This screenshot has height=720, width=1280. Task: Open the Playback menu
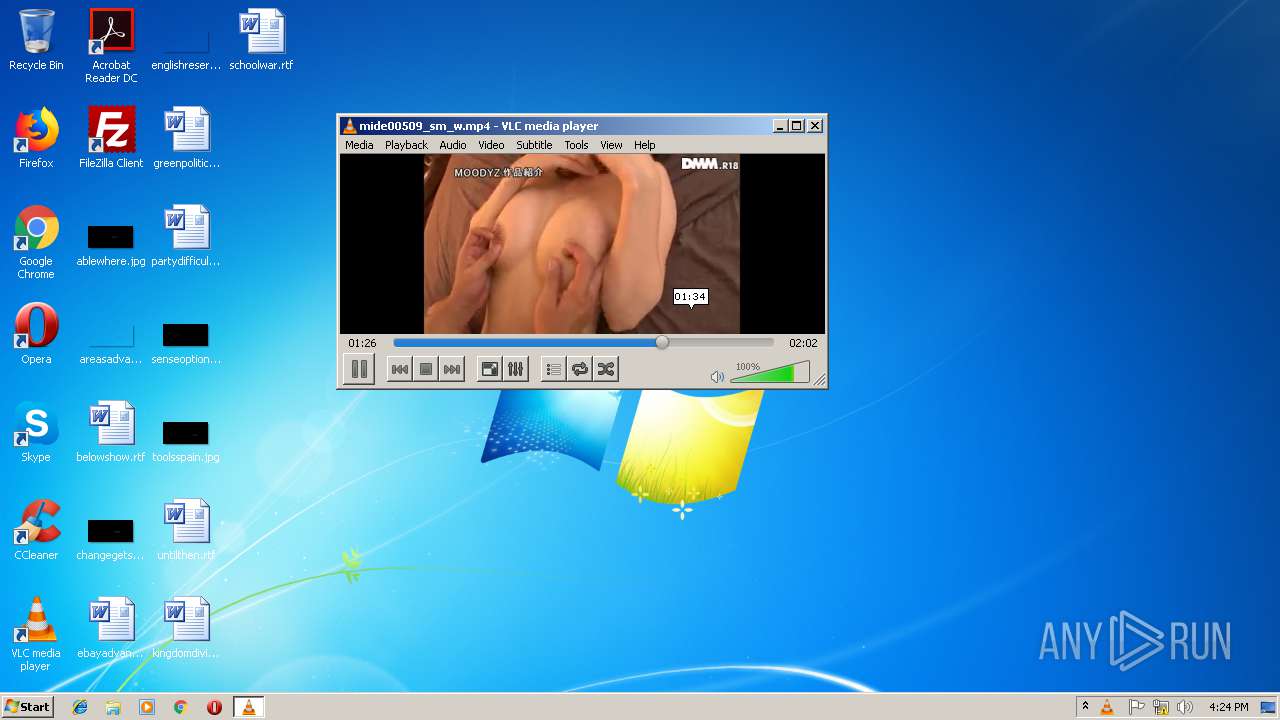point(406,145)
